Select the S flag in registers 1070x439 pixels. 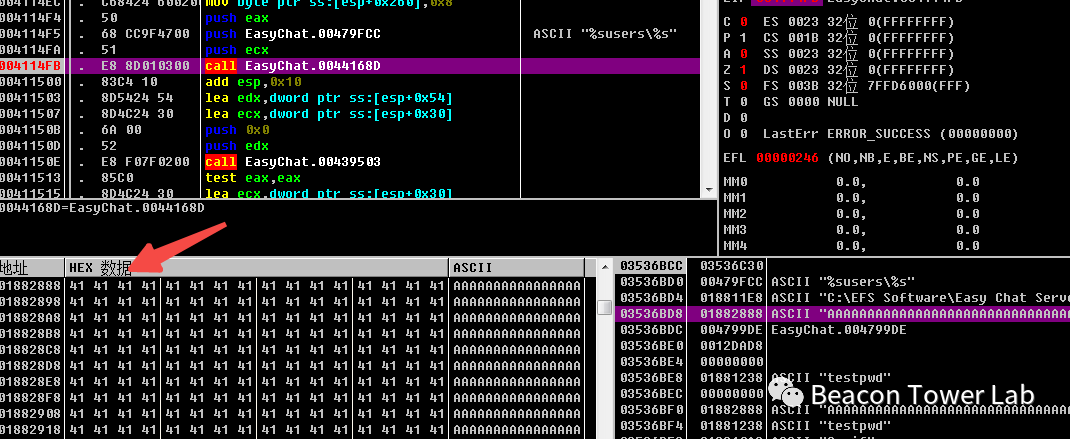pos(738,86)
